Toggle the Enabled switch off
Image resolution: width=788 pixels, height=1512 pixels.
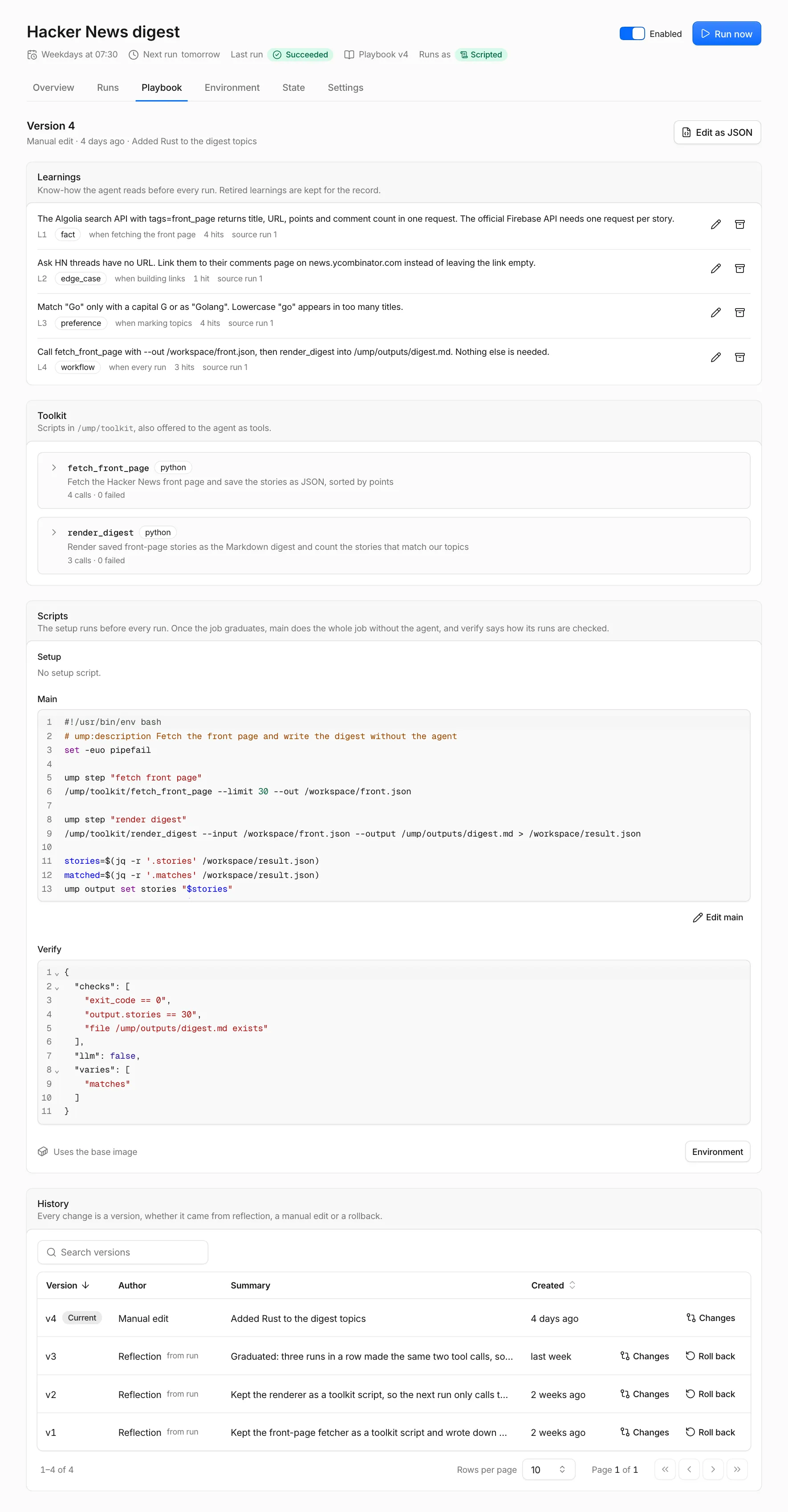632,33
